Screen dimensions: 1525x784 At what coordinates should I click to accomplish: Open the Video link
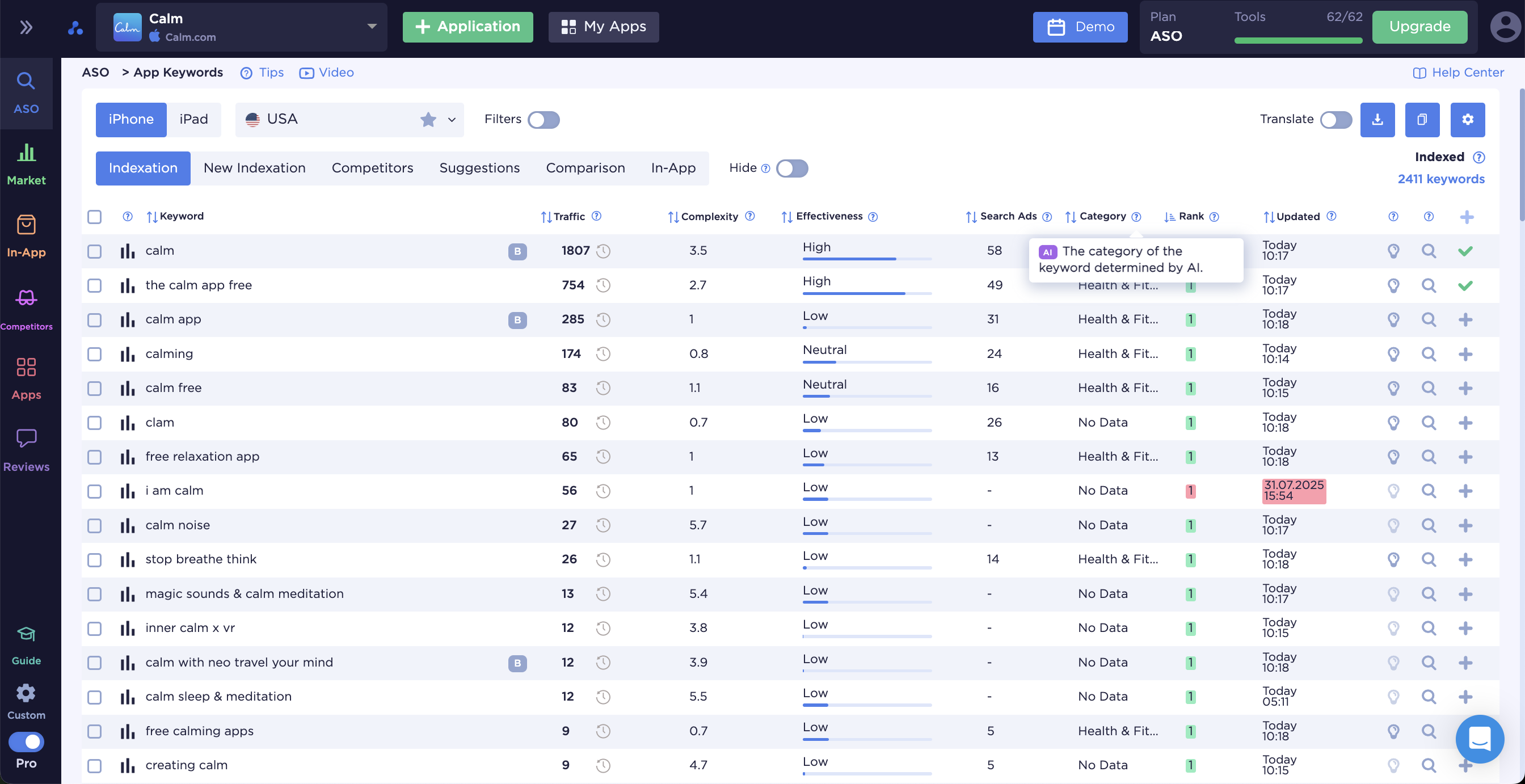pos(326,73)
